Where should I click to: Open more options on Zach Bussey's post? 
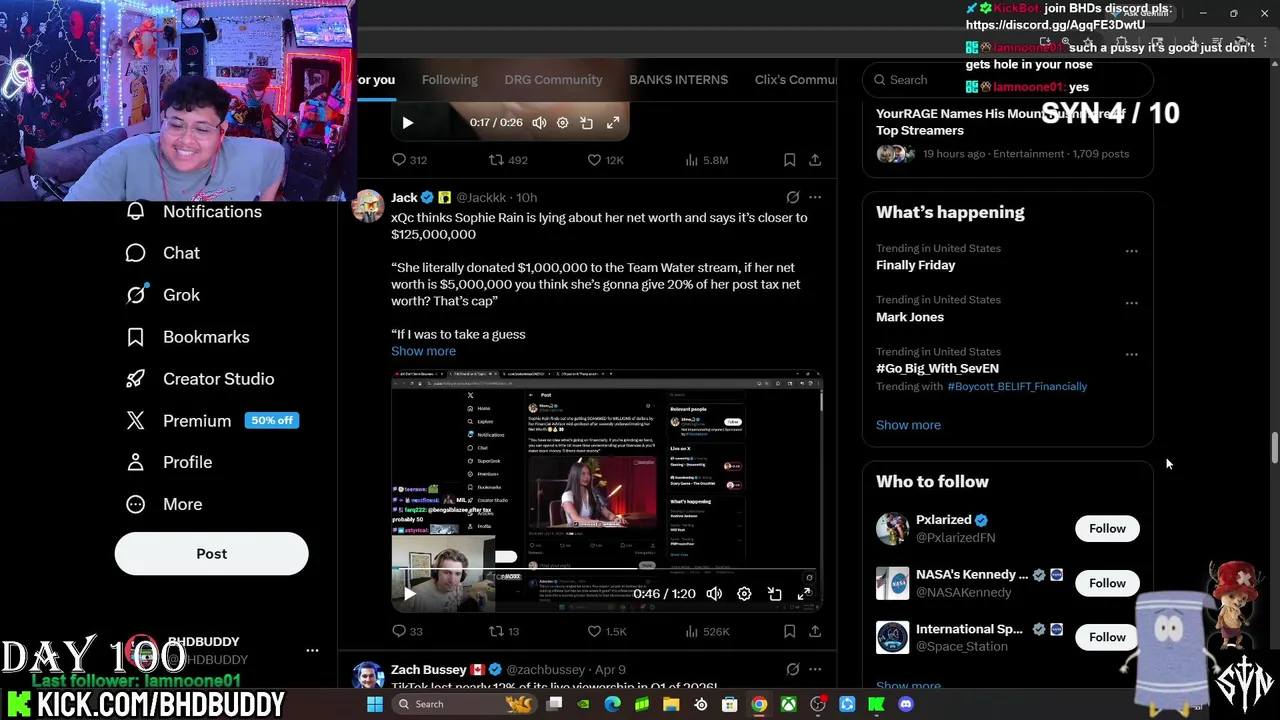coord(815,670)
